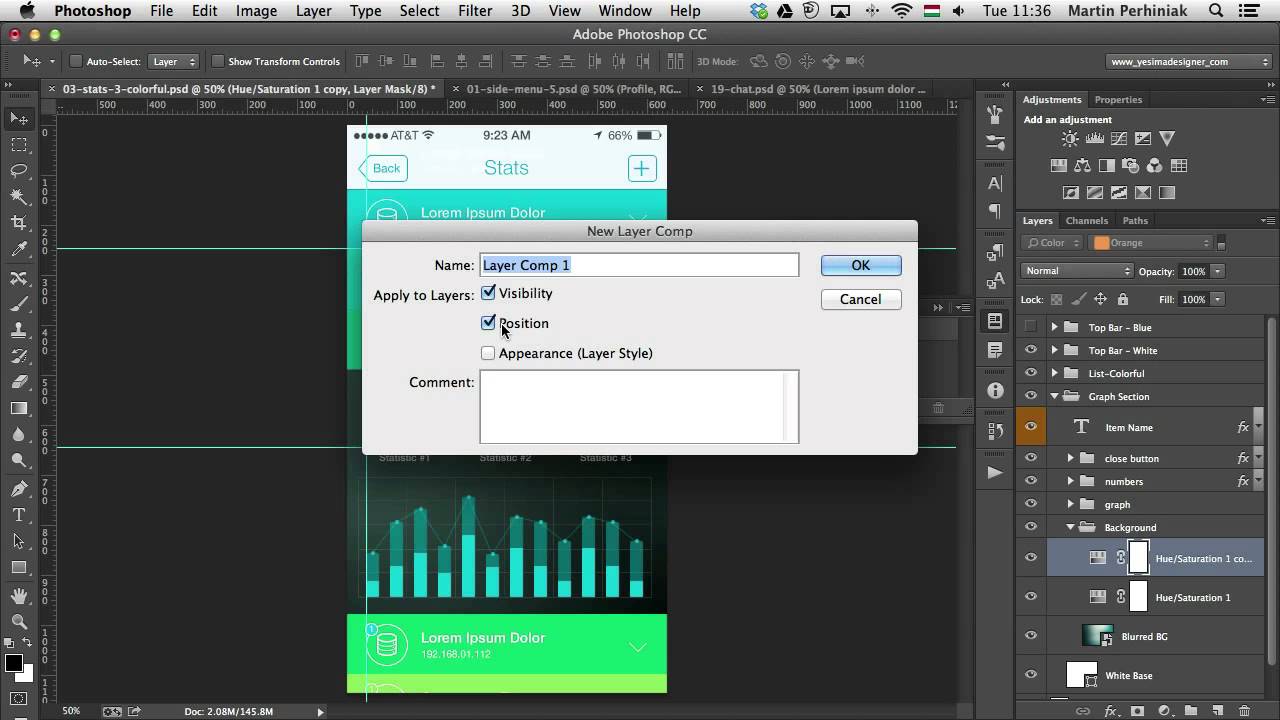
Task: Uncheck the Visibility checkbox
Action: click(x=488, y=293)
